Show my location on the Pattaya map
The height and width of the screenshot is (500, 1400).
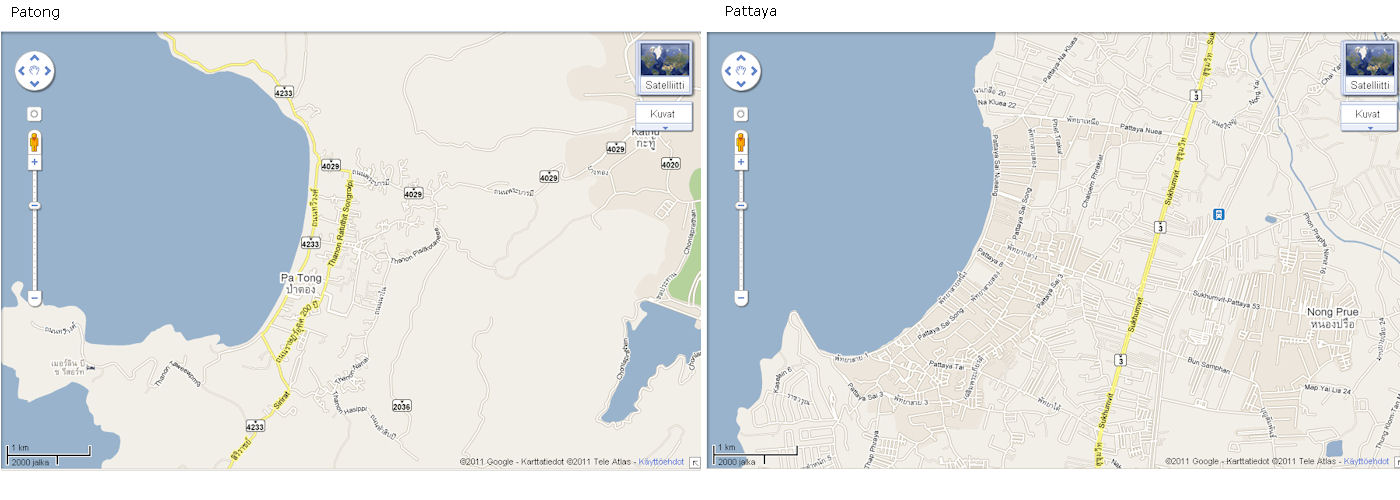tap(740, 114)
